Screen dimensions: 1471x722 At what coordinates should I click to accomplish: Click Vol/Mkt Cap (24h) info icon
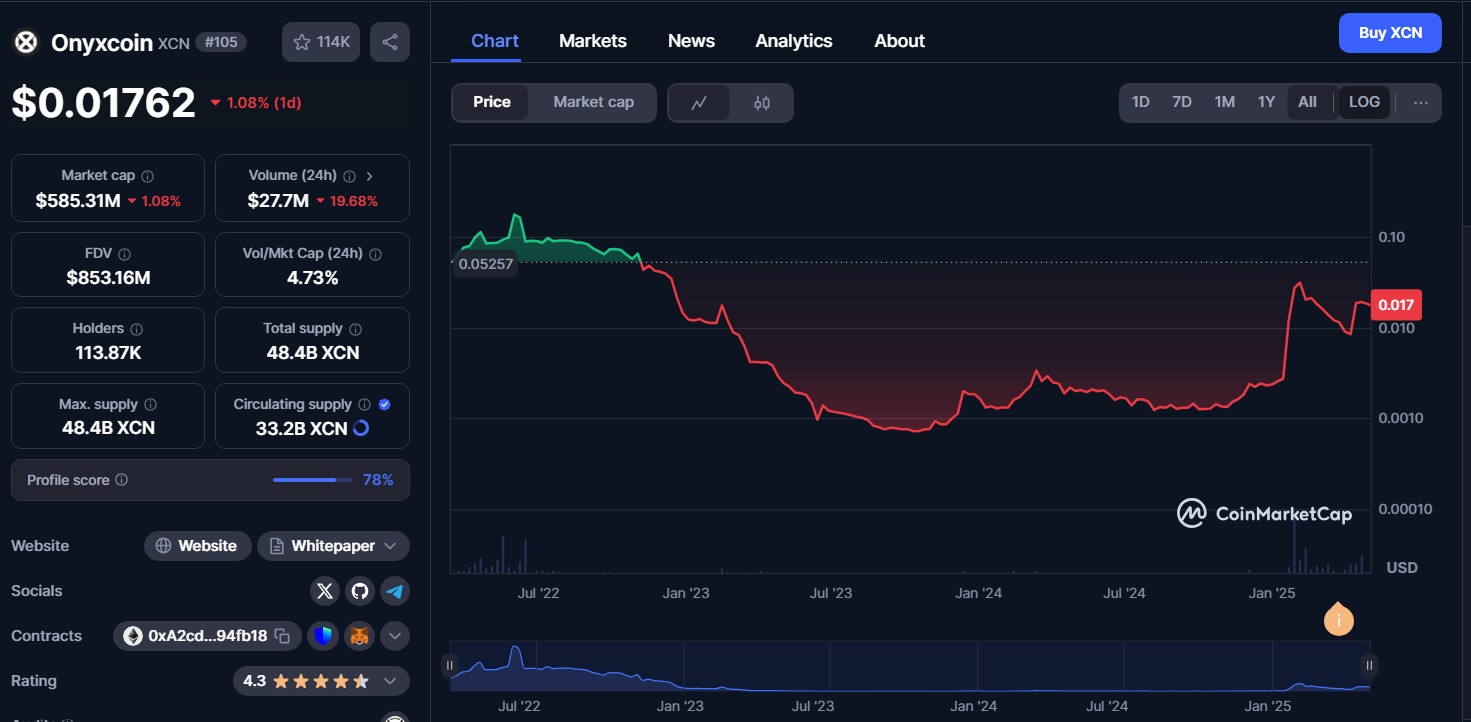pyautogui.click(x=376, y=254)
